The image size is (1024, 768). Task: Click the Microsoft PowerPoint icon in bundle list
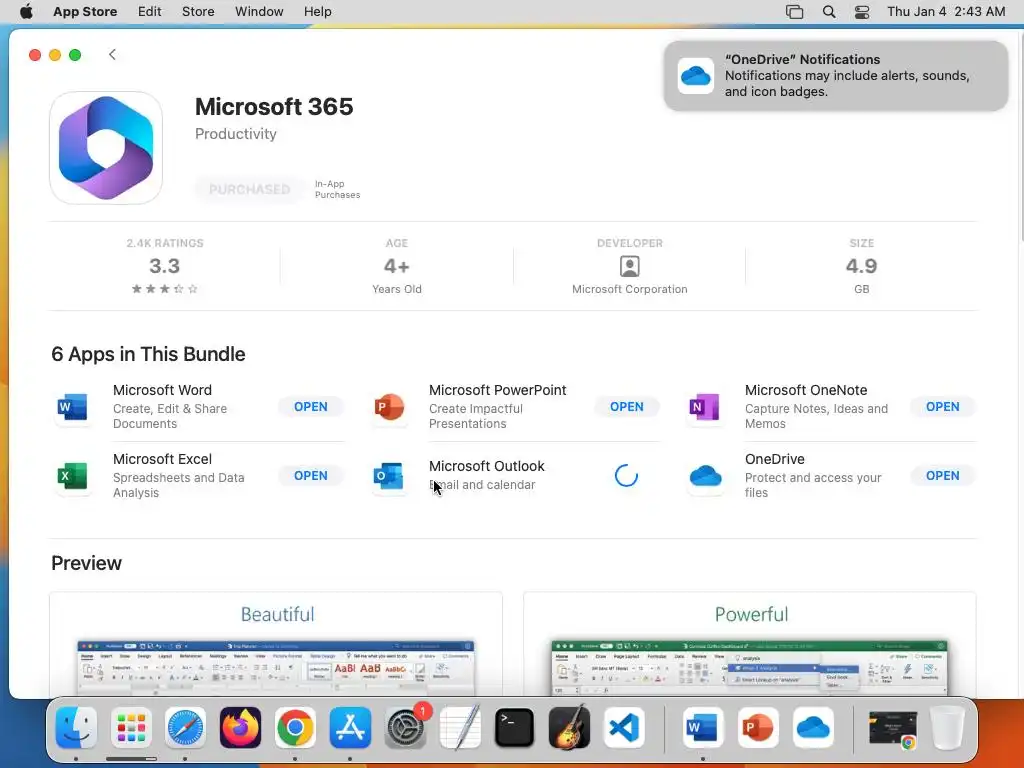[389, 407]
